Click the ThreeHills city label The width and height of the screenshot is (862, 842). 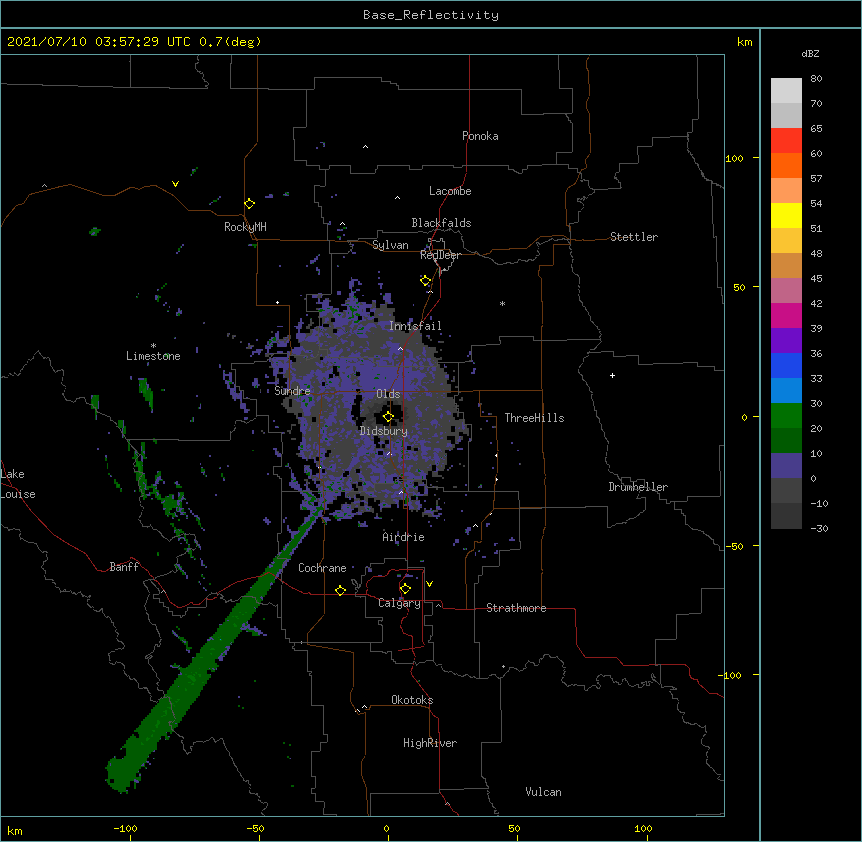pos(534,418)
